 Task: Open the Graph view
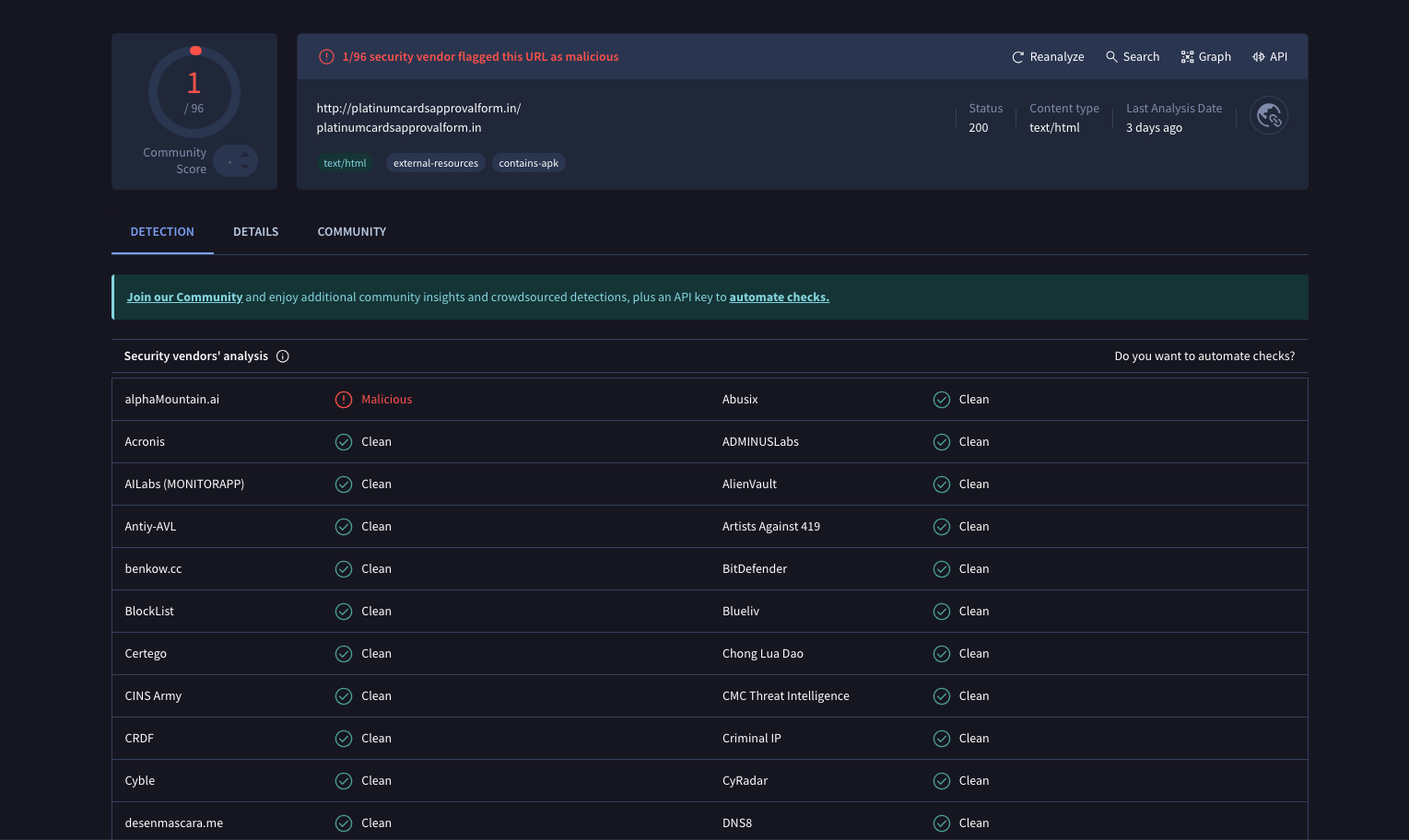point(1205,57)
